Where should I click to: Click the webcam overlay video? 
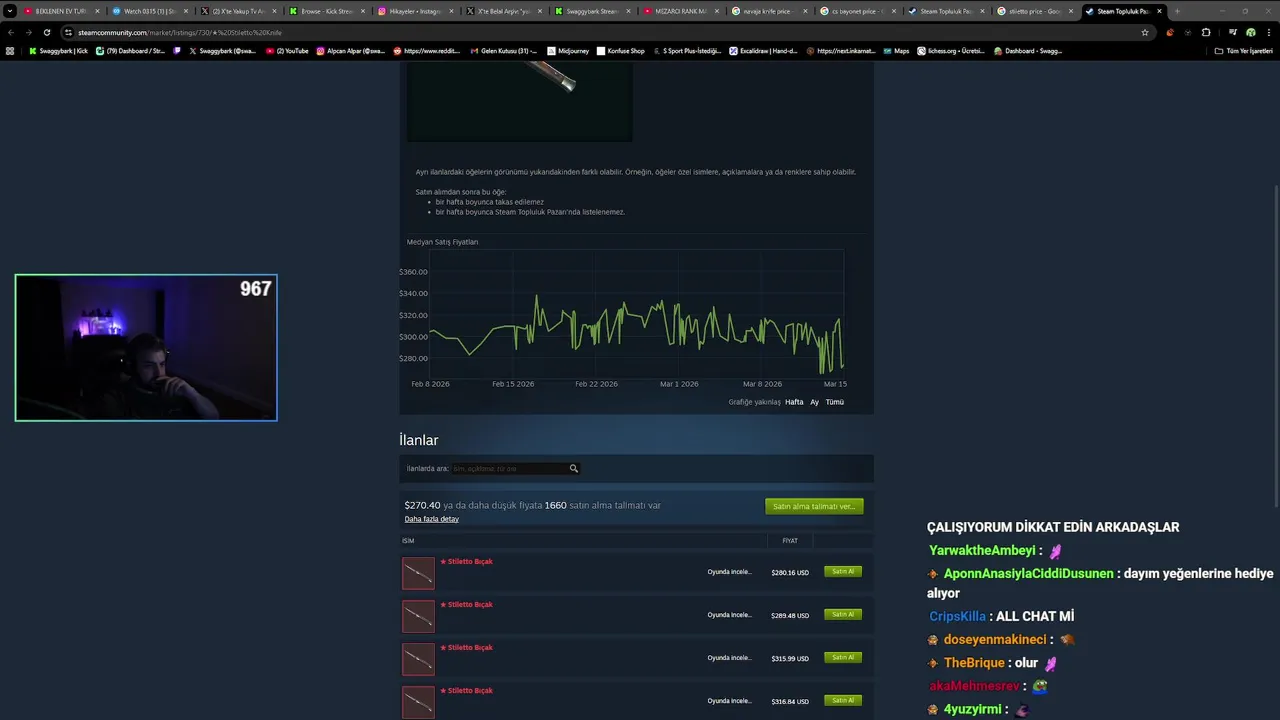pyautogui.click(x=146, y=348)
